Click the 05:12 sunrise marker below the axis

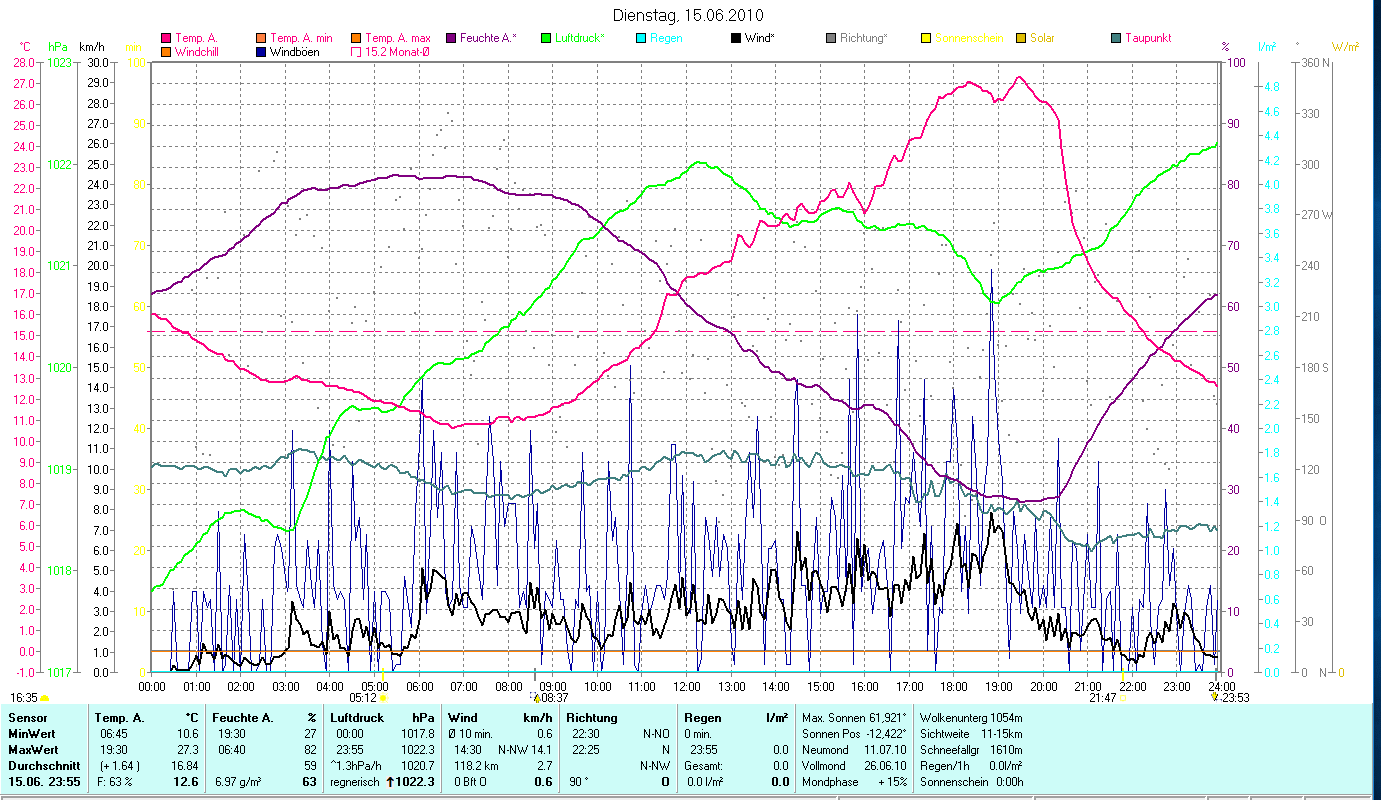[362, 698]
